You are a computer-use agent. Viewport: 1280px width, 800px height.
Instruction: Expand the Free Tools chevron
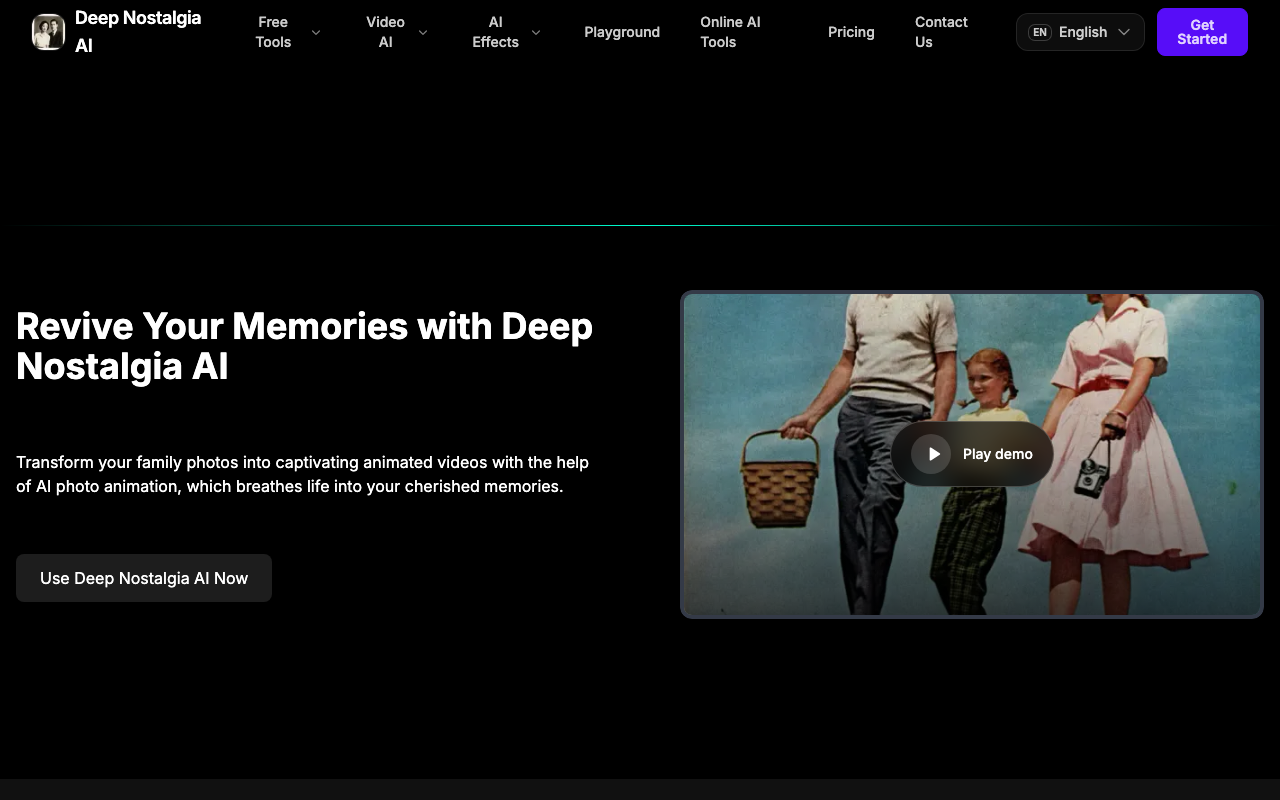click(316, 32)
